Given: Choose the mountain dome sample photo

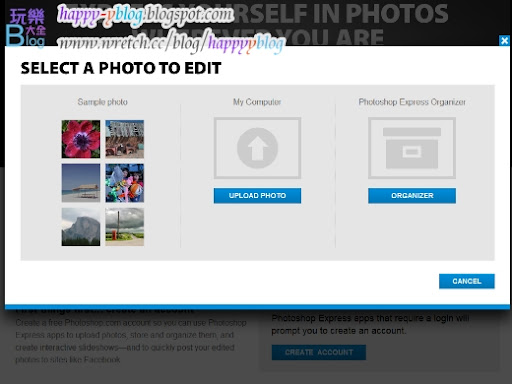Looking at the screenshot, I should pyautogui.click(x=81, y=227).
